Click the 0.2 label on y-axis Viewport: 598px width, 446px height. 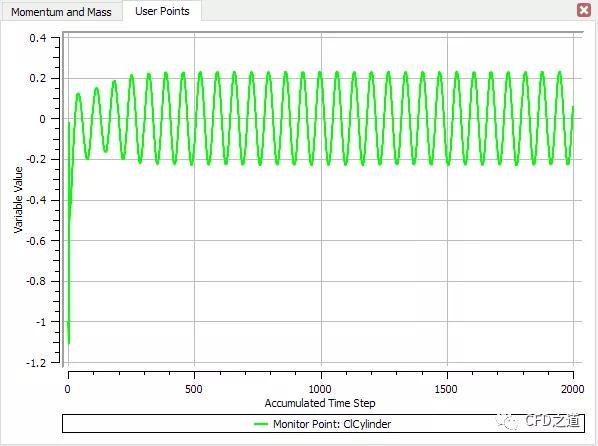(x=37, y=78)
